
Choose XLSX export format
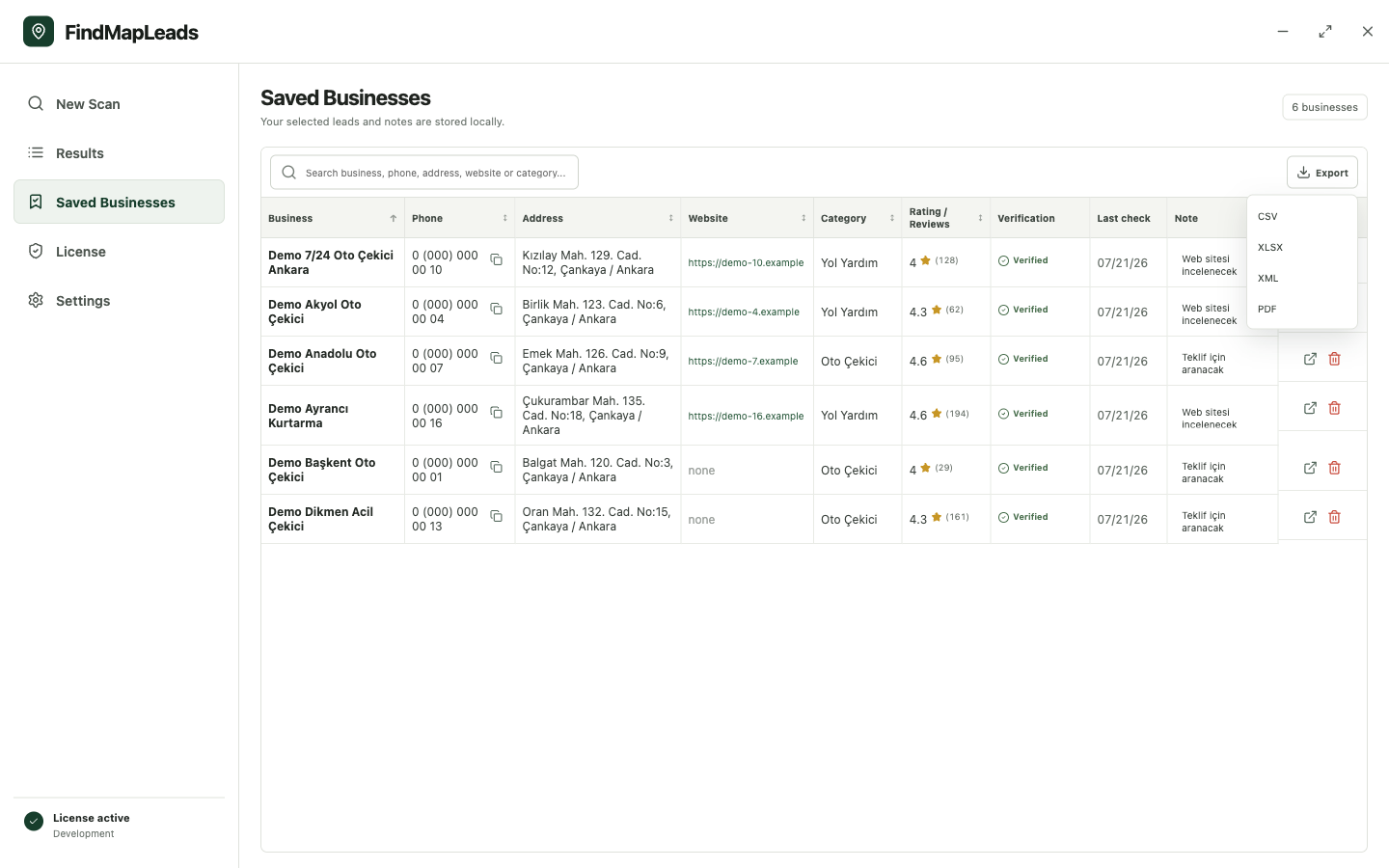pos(1302,247)
